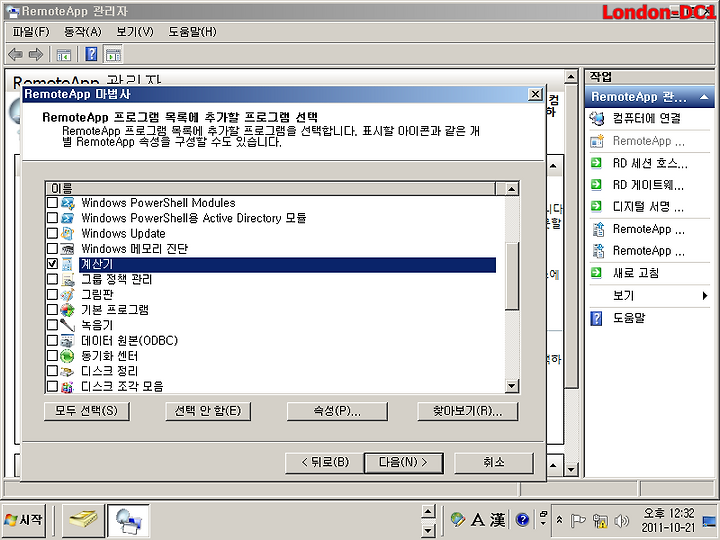Check the Active Directory 모듈 checkbox
The image size is (720, 540).
point(52,218)
